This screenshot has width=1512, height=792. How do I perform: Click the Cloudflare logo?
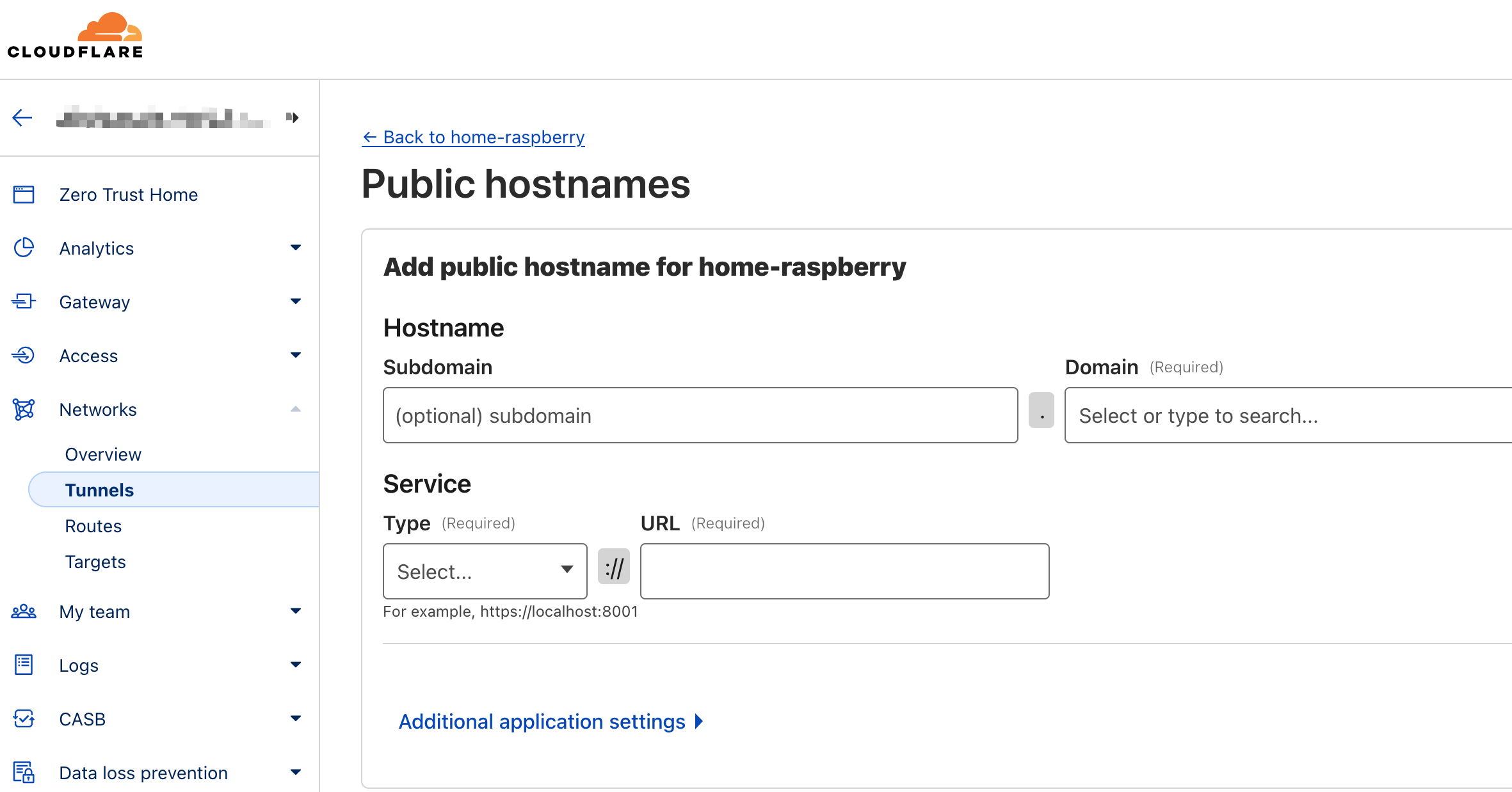click(x=75, y=36)
